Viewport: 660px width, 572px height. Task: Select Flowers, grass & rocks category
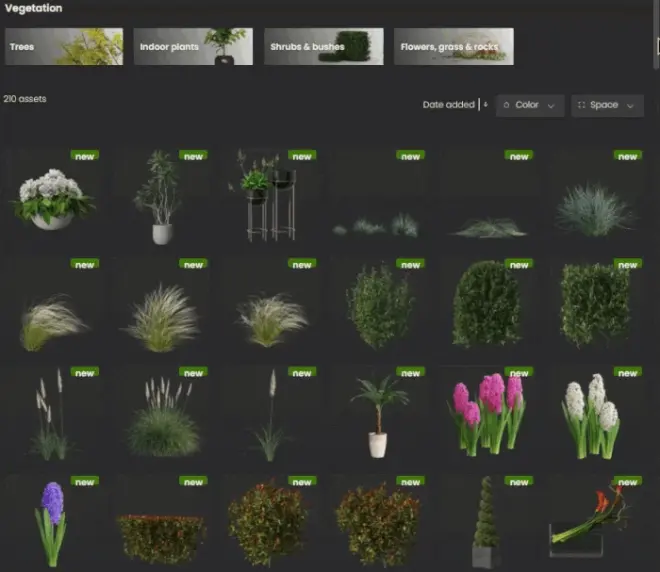click(453, 46)
